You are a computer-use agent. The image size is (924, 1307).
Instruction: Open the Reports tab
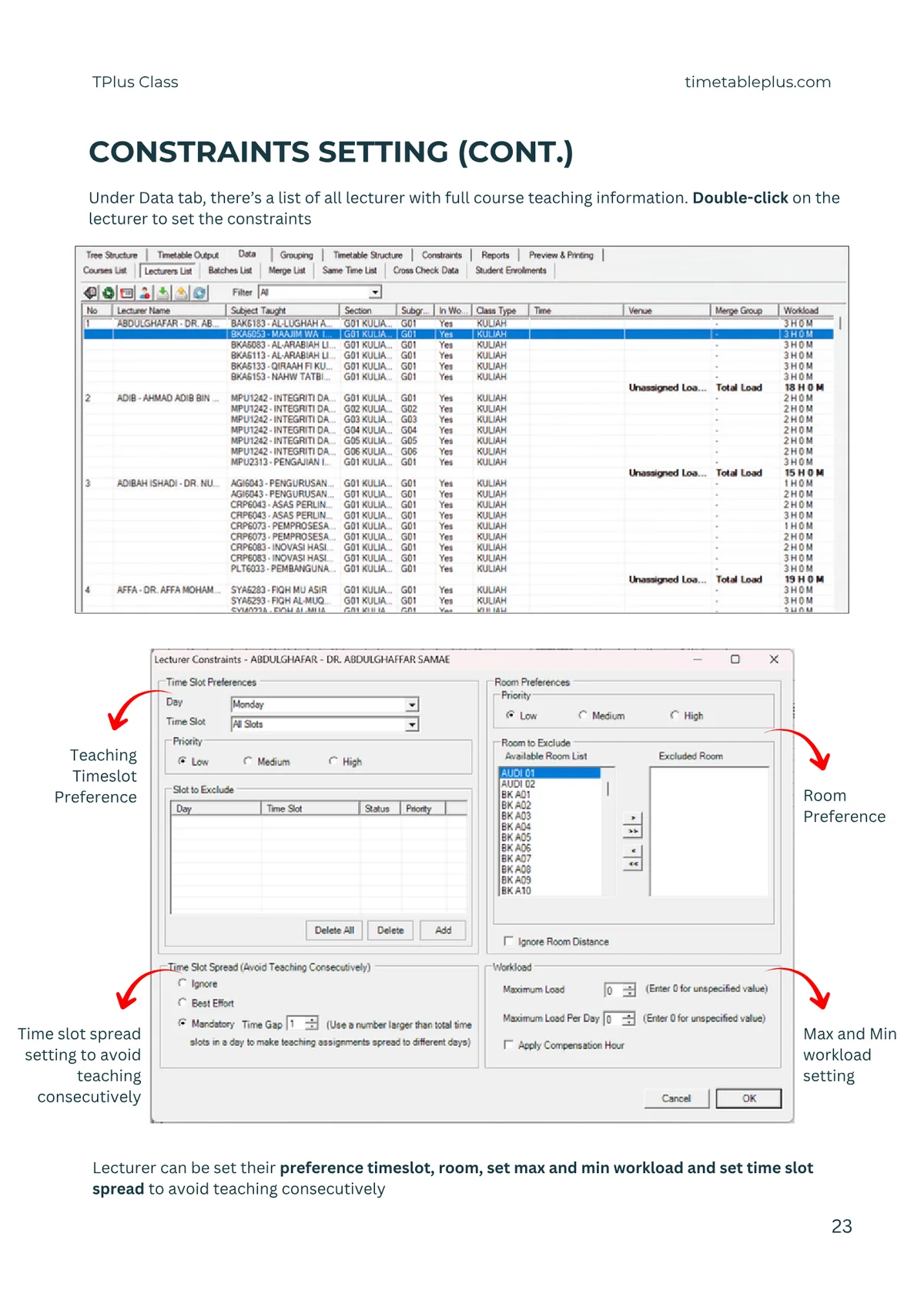pyautogui.click(x=495, y=255)
